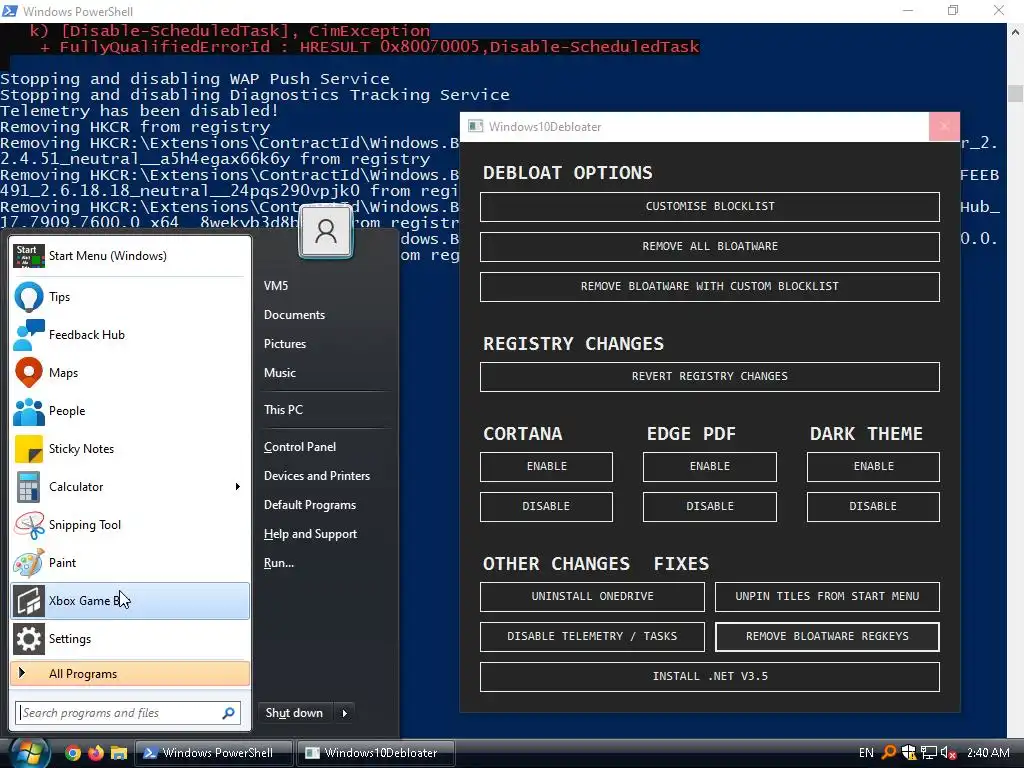Disable Edge PDF
The height and width of the screenshot is (768, 1024).
click(x=710, y=507)
